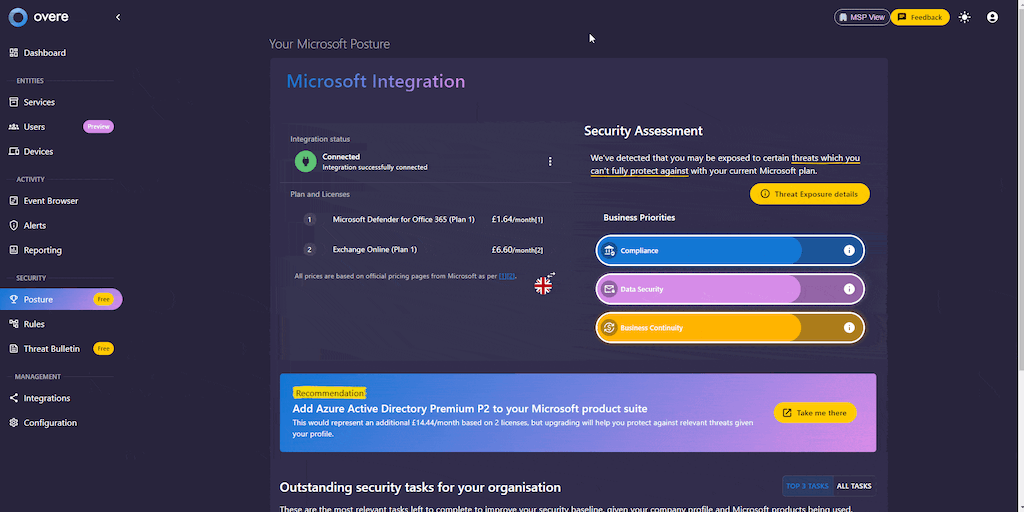Toggle light/dark theme sun icon
1024x512 pixels.
tap(964, 17)
